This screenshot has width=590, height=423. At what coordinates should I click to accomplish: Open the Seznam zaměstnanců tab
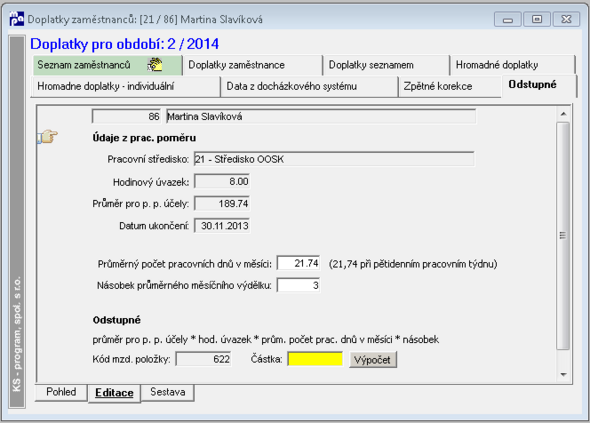[x=107, y=65]
